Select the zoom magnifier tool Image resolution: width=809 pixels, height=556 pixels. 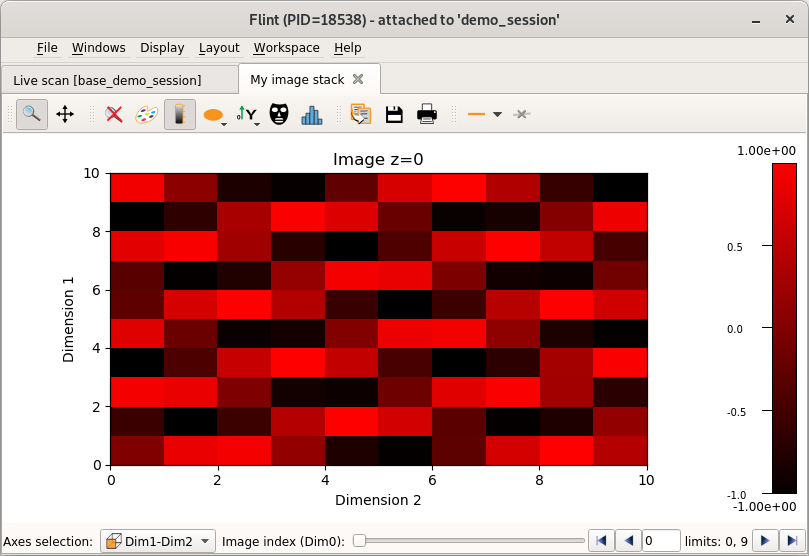32,114
